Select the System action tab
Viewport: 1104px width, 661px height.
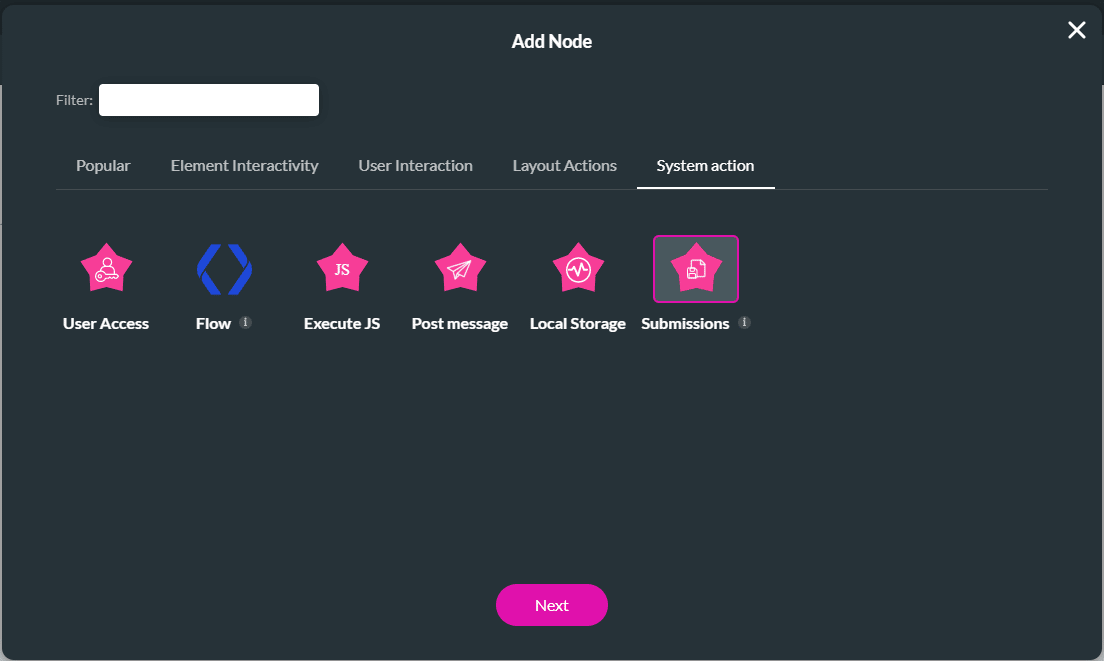coord(705,165)
